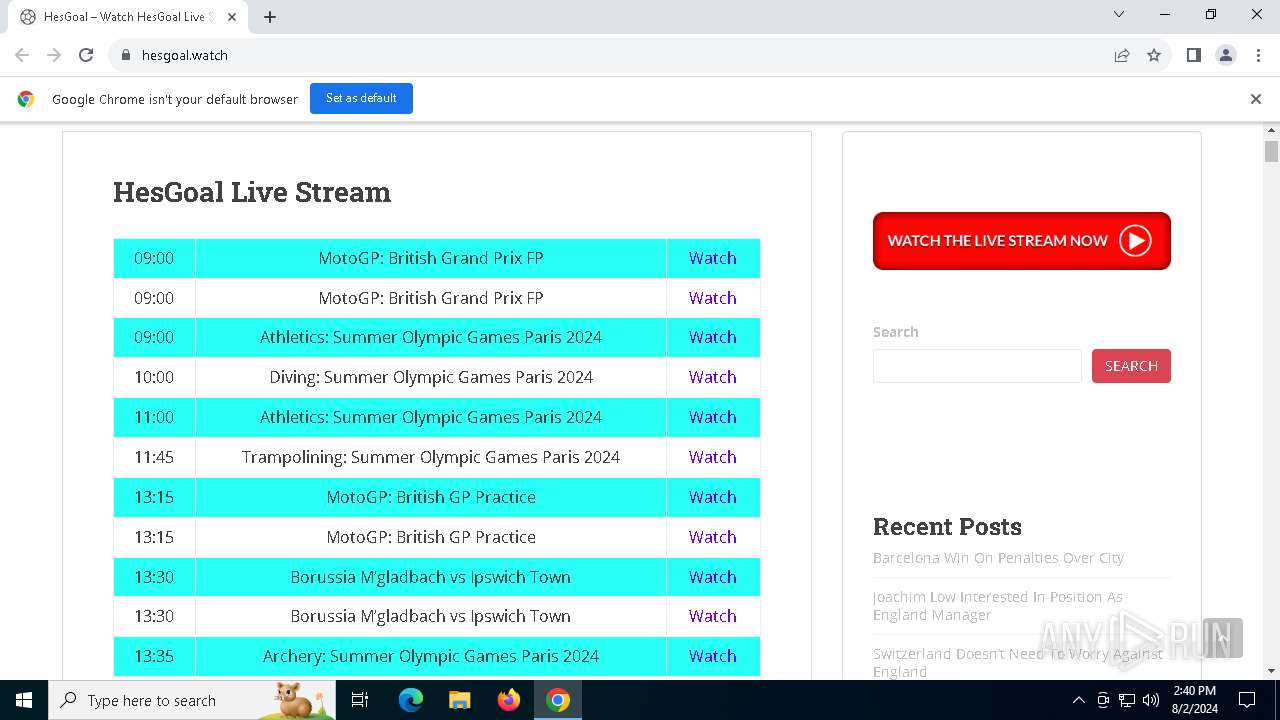The image size is (1280, 720).
Task: Click the Chrome taskbar icon
Action: coord(558,700)
